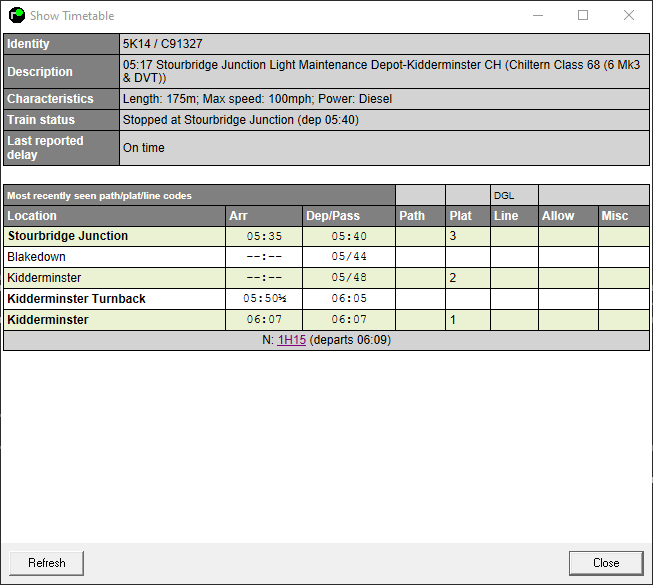Click the train status text field
The height and width of the screenshot is (585, 653).
240,120
